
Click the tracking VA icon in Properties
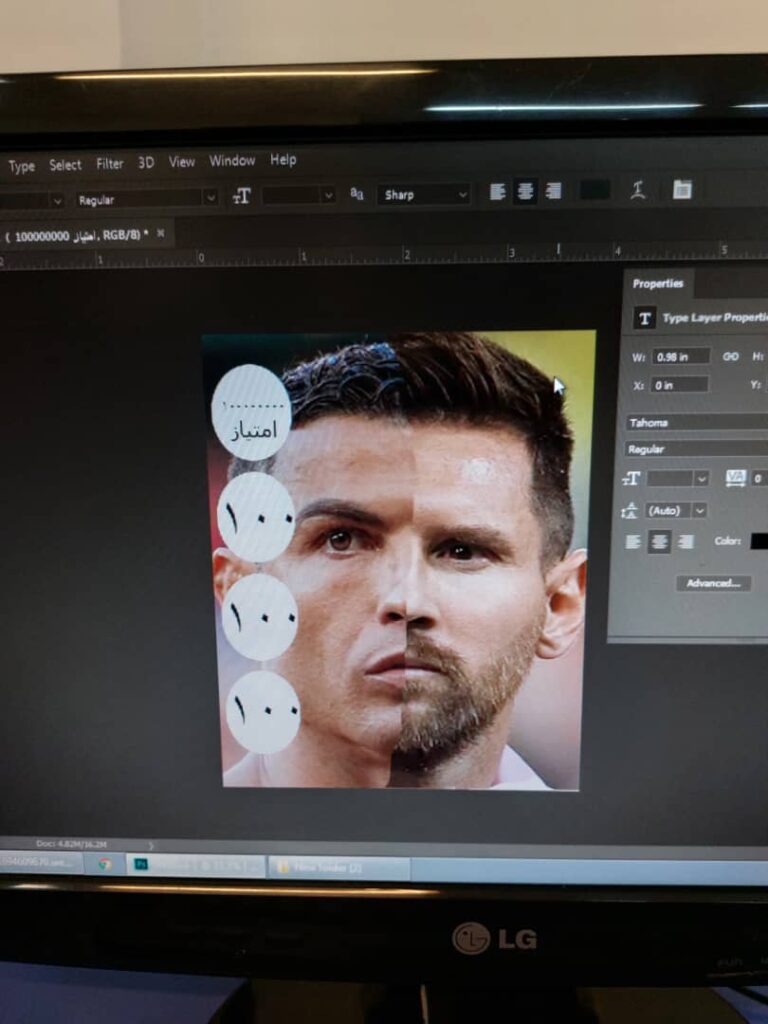[x=736, y=478]
